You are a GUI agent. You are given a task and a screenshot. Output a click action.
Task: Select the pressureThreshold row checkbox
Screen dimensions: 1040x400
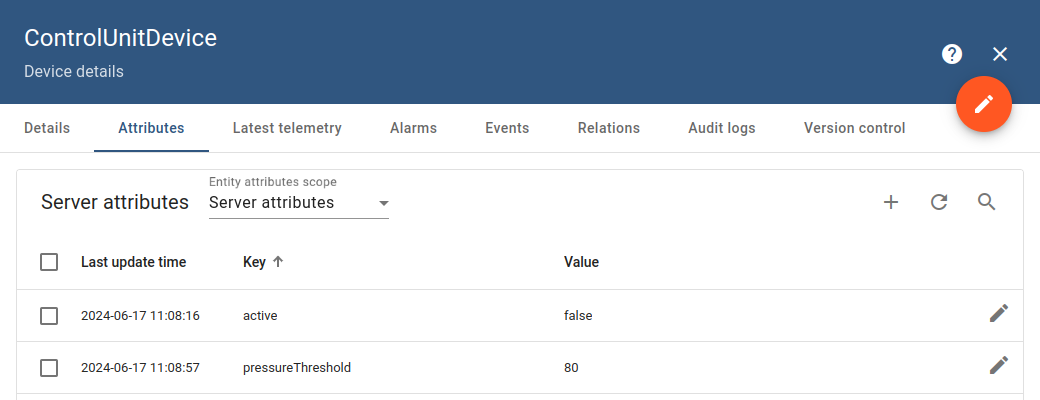(49, 368)
